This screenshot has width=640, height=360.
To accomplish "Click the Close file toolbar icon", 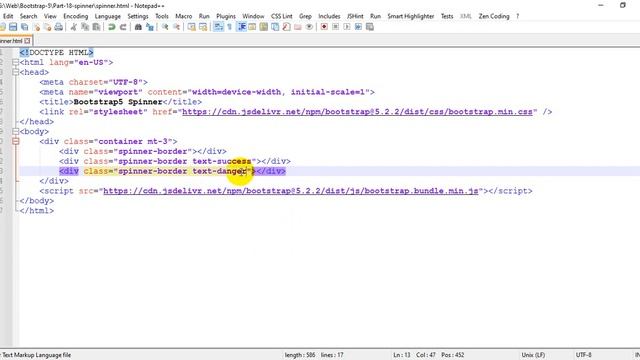I will (x=37, y=27).
